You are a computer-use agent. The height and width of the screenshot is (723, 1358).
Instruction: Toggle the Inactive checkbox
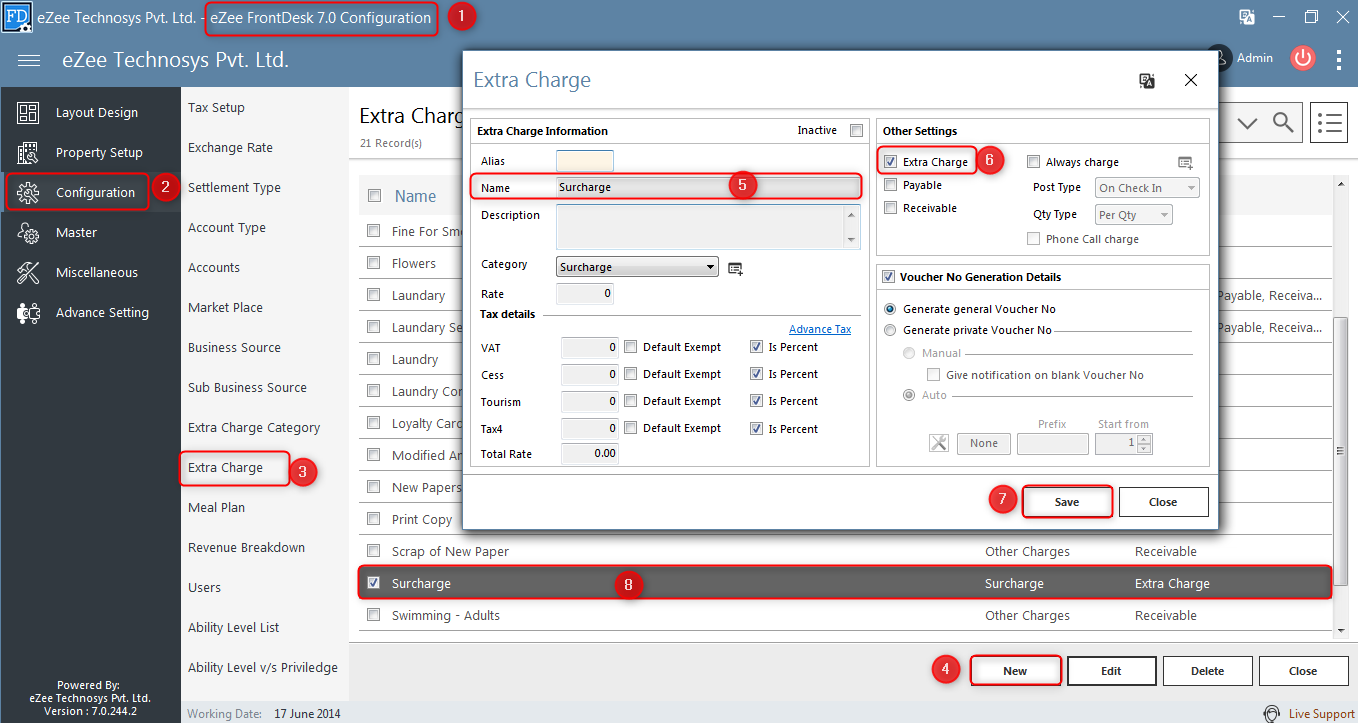[x=855, y=130]
